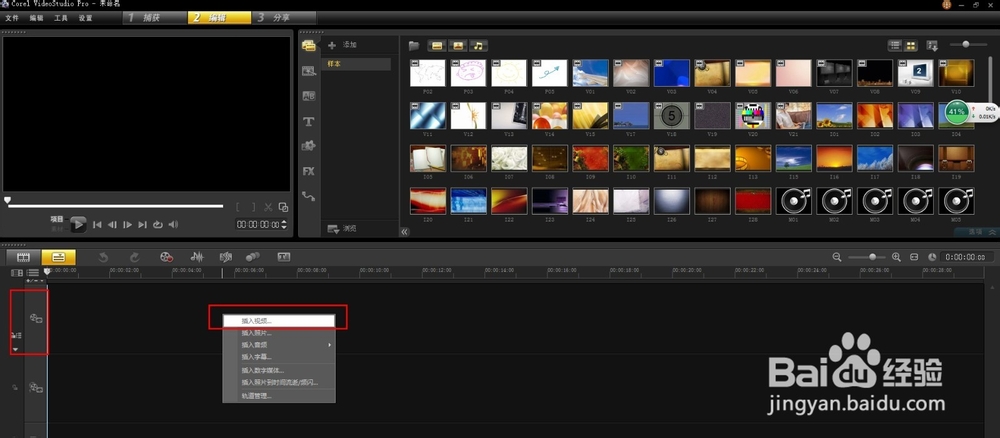Image resolution: width=1000 pixels, height=438 pixels.
Task: Click the 添加 add folder button
Action: click(342, 46)
